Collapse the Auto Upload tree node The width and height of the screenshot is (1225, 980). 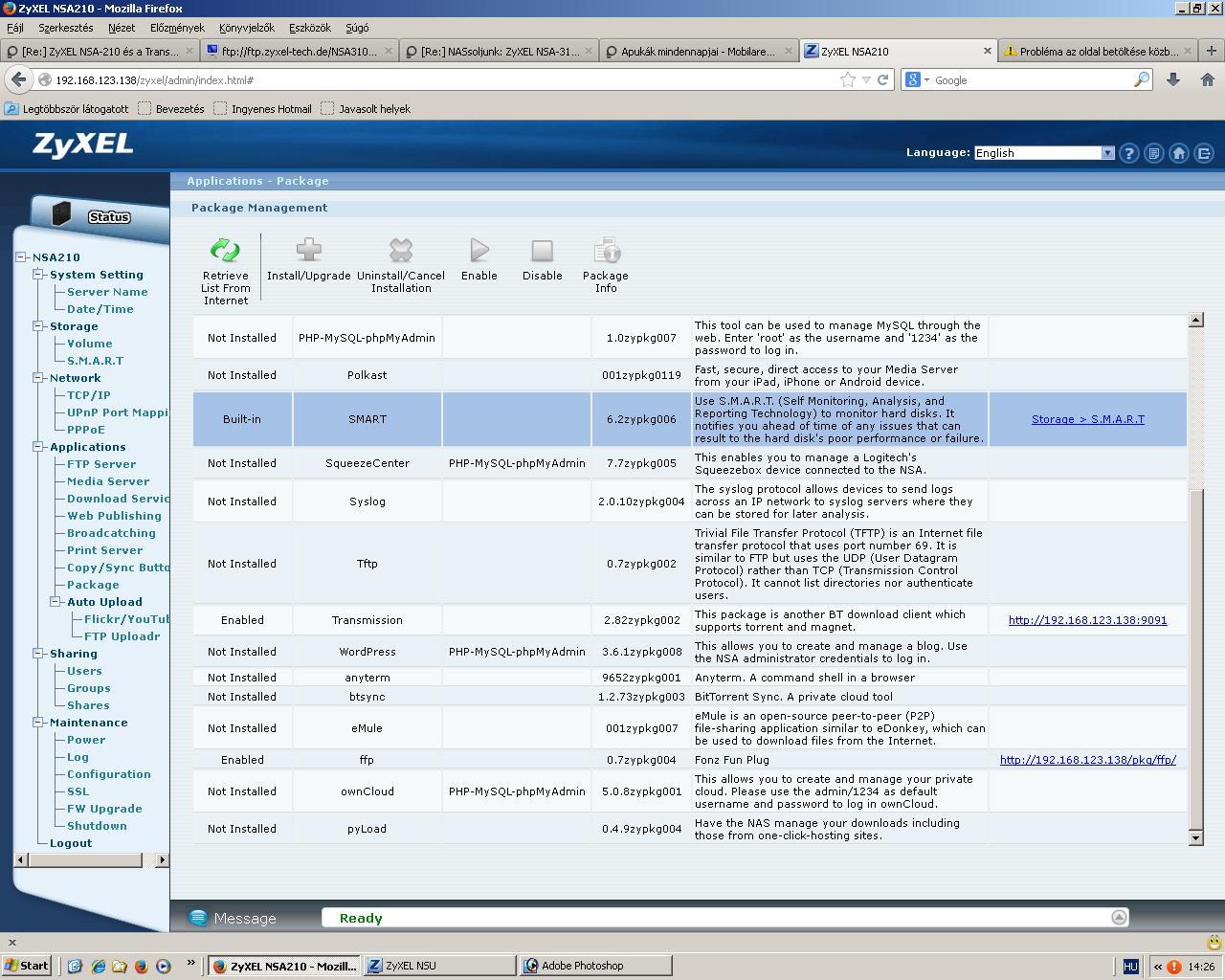click(56, 602)
